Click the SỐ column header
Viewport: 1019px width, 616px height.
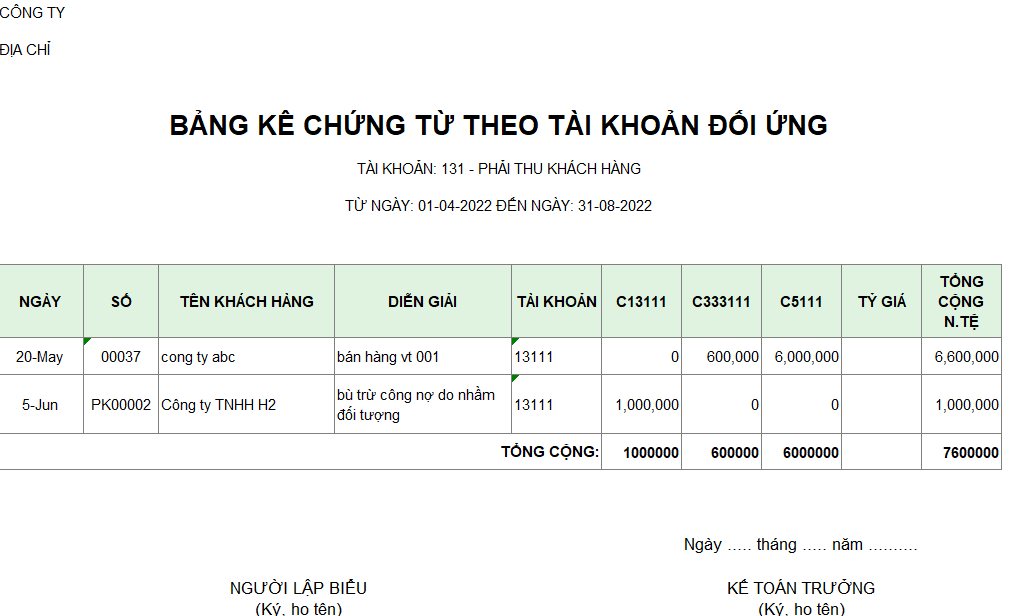[x=121, y=302]
